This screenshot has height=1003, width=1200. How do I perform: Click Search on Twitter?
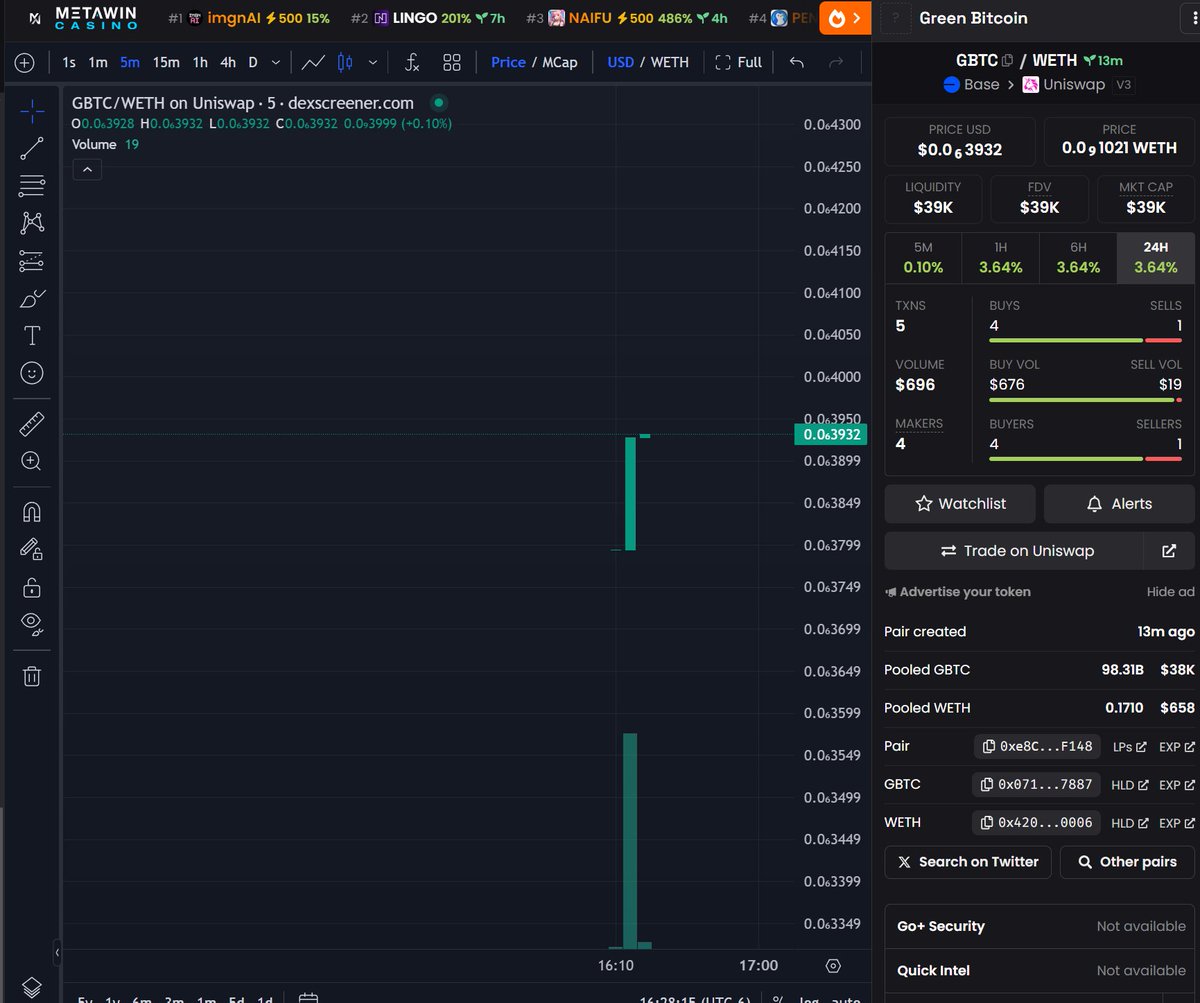click(968, 862)
